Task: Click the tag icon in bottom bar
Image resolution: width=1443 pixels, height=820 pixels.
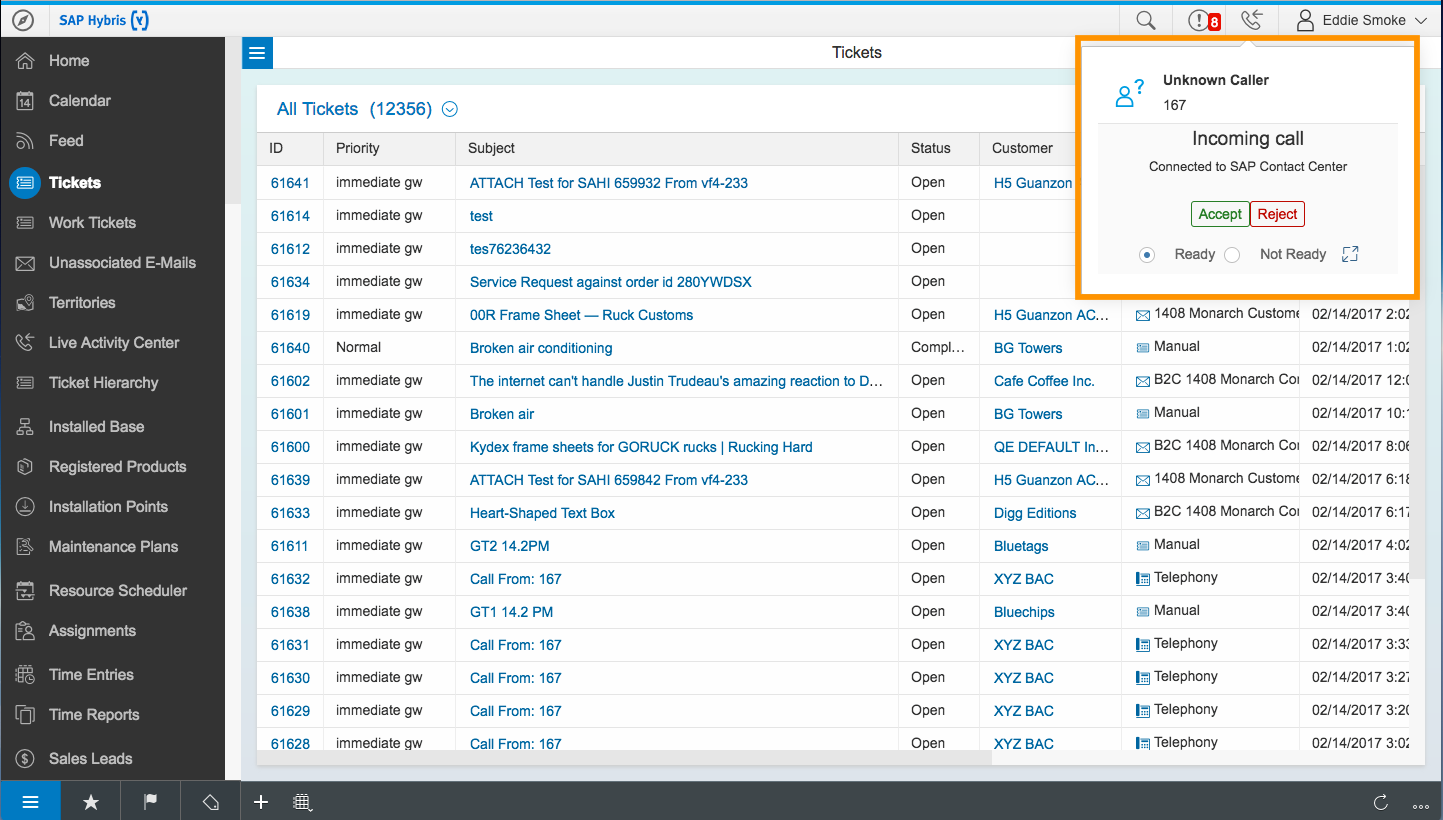Action: pyautogui.click(x=211, y=801)
